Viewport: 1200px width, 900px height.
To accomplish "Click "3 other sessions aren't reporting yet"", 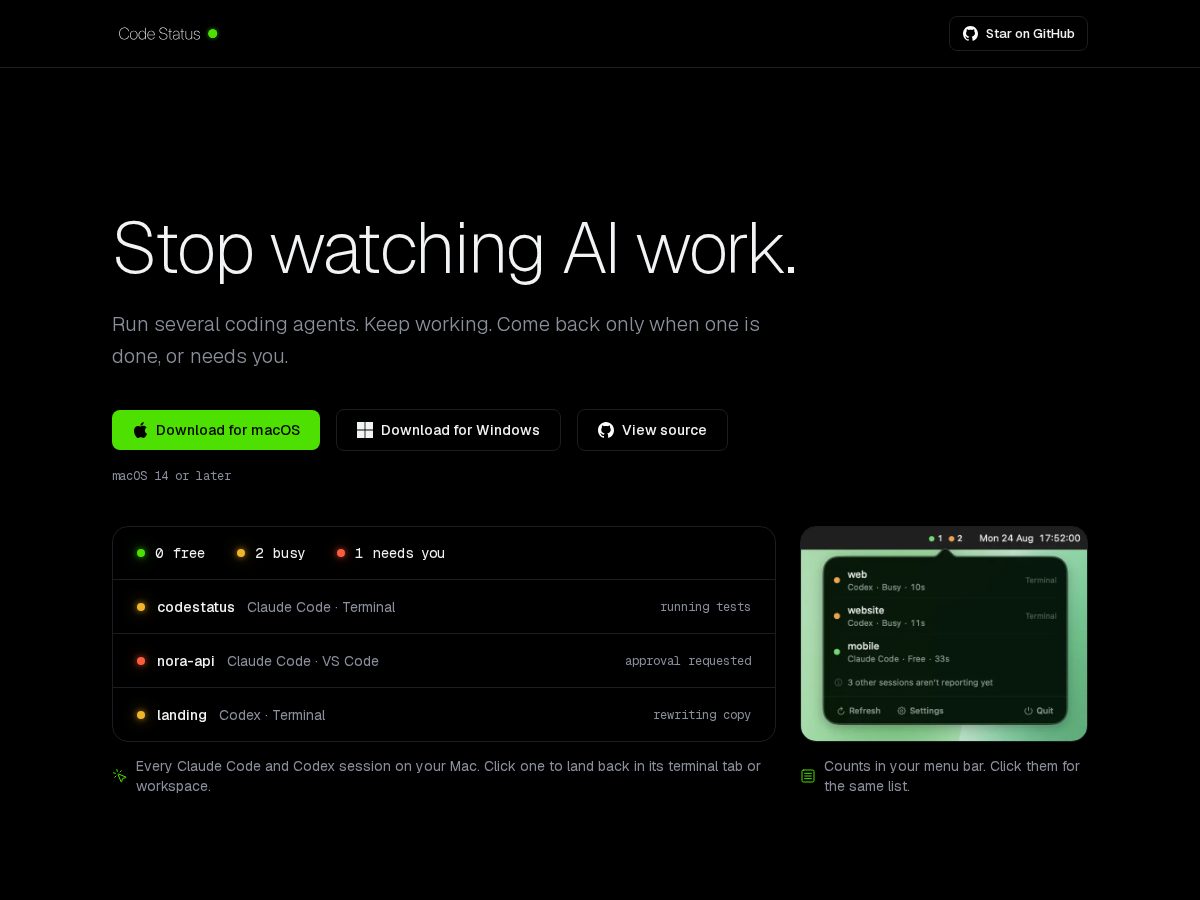I will pos(920,683).
